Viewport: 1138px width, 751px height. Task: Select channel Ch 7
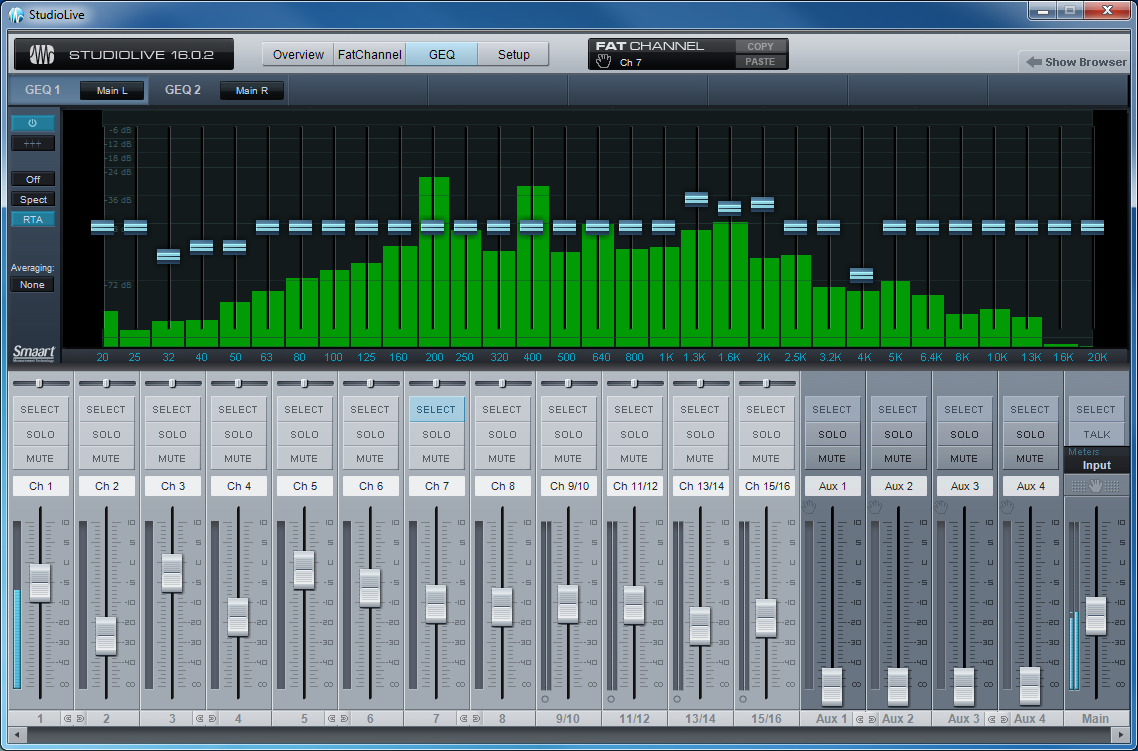(436, 409)
